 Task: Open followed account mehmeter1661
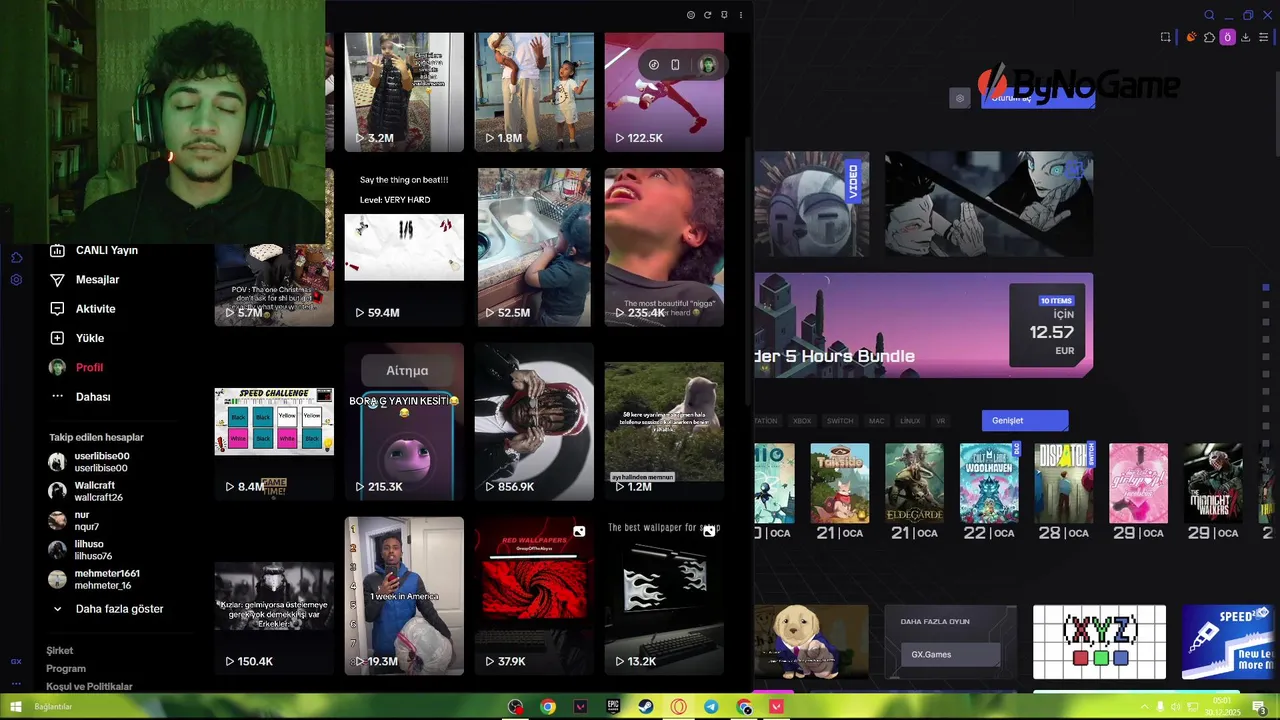94,579
